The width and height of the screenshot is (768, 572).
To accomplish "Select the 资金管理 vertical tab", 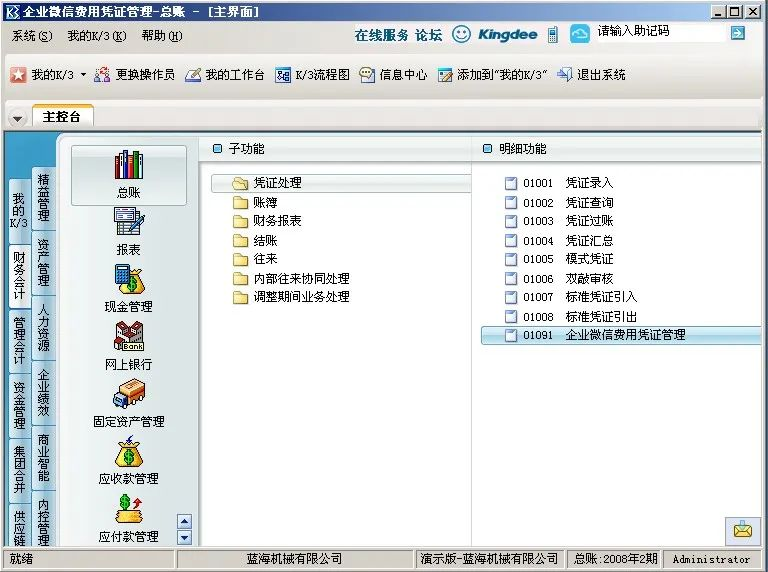I will click(19, 405).
